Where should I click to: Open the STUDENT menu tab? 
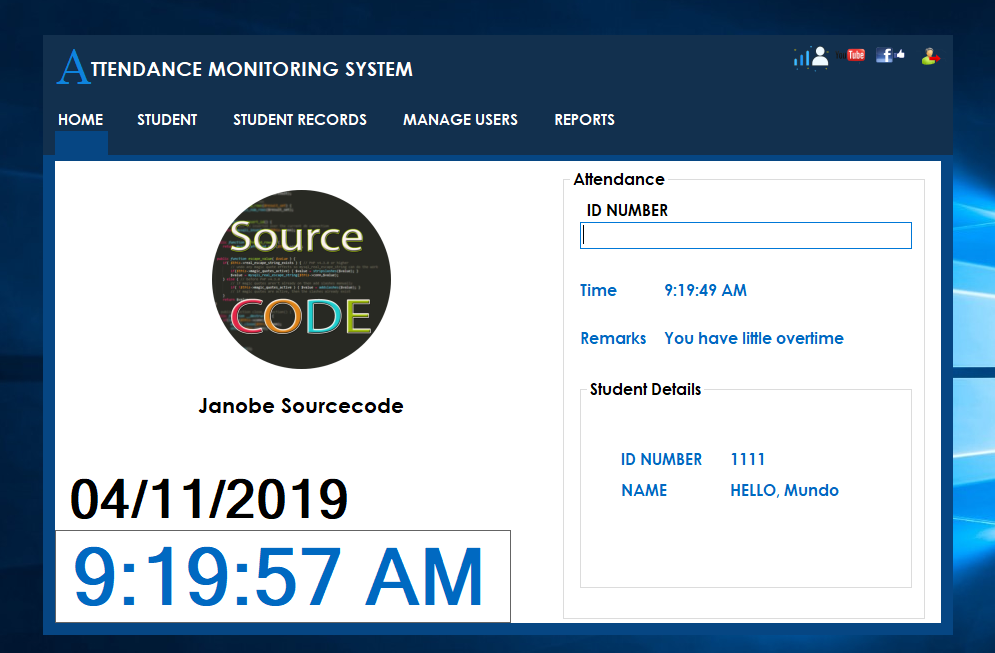click(167, 120)
